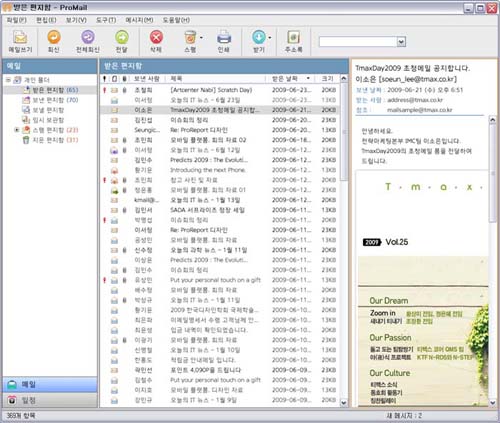Click envelope icon of SADA mail row
Image resolution: width=500 pixels, height=423 pixels.
point(114,210)
